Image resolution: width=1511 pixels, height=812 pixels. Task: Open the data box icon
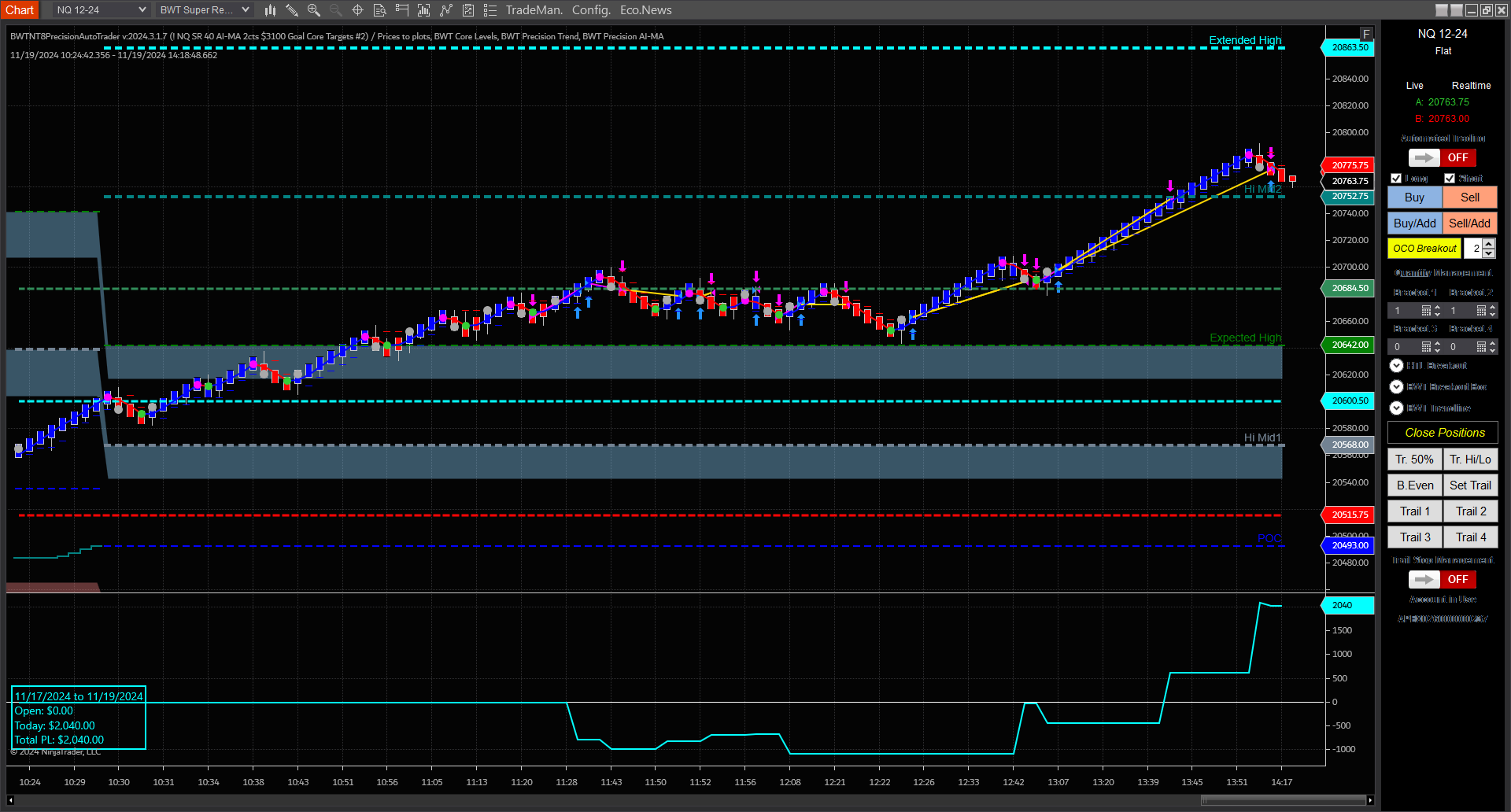[x=379, y=10]
